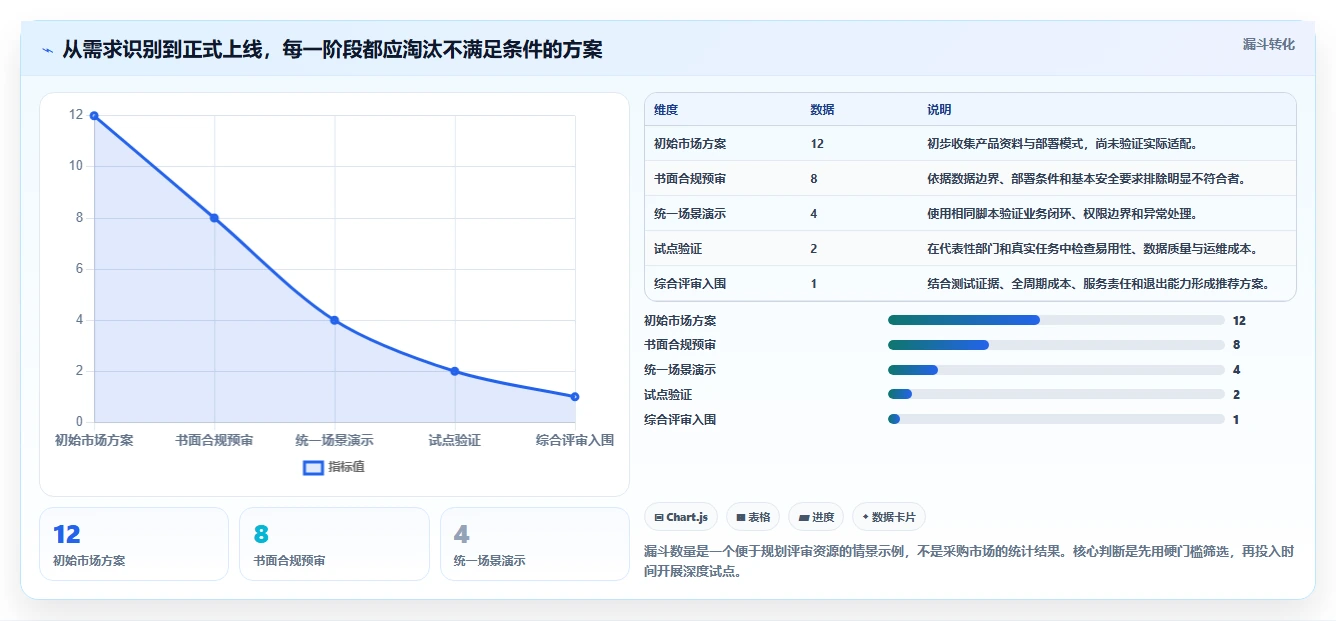Open the stat card showing 12 初始市场方案
1336x621 pixels.
pyautogui.click(x=134, y=544)
